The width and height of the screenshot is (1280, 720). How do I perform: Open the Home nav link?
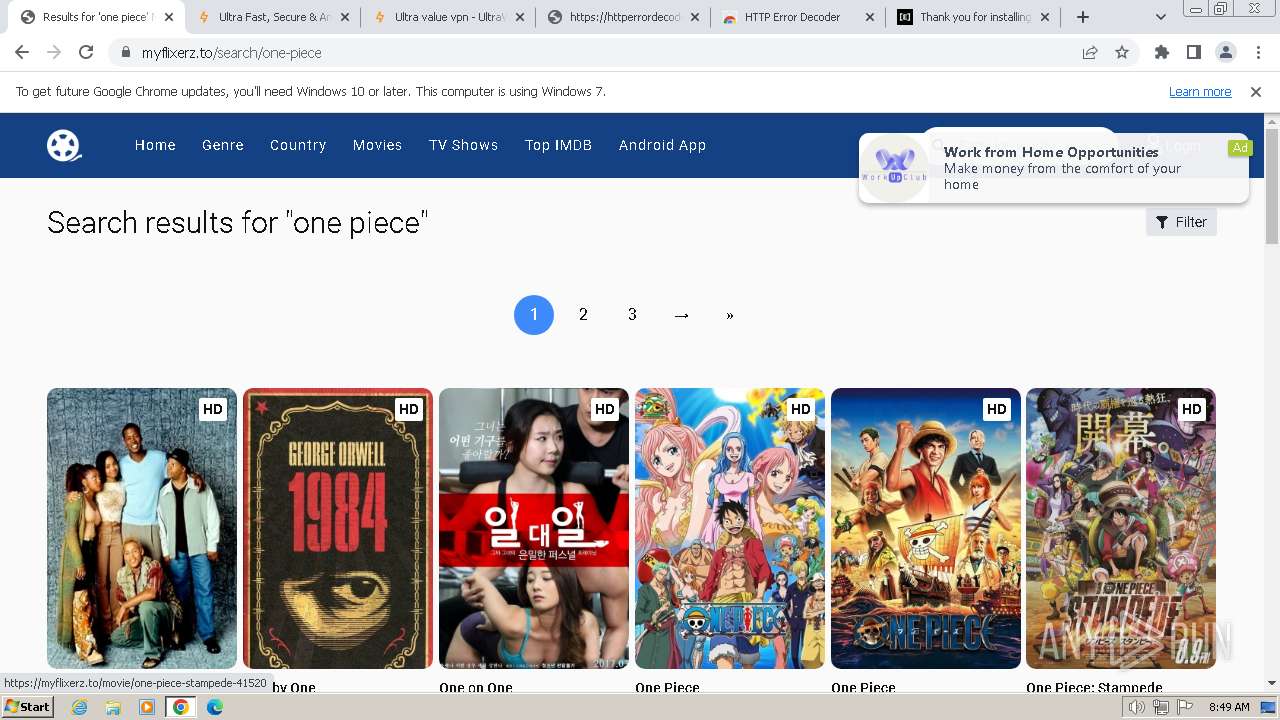tap(155, 145)
